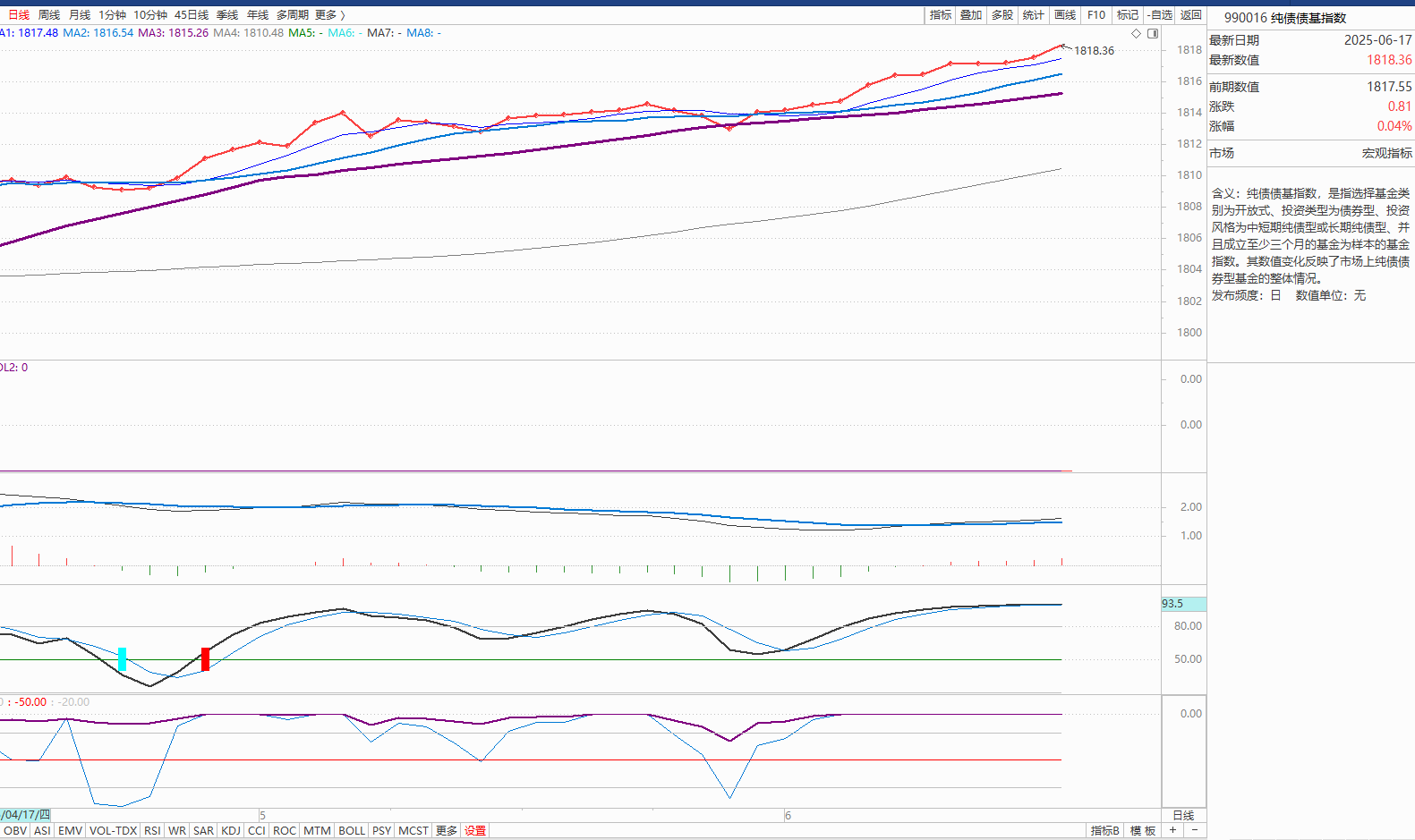Open the red 设置 settings tab

tap(475, 831)
